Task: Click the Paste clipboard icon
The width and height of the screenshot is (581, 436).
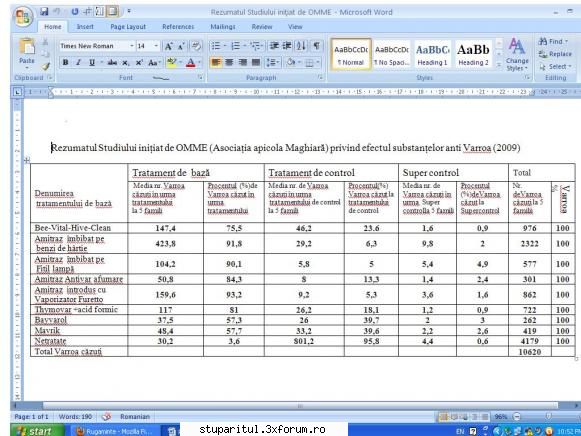Action: pos(27,47)
